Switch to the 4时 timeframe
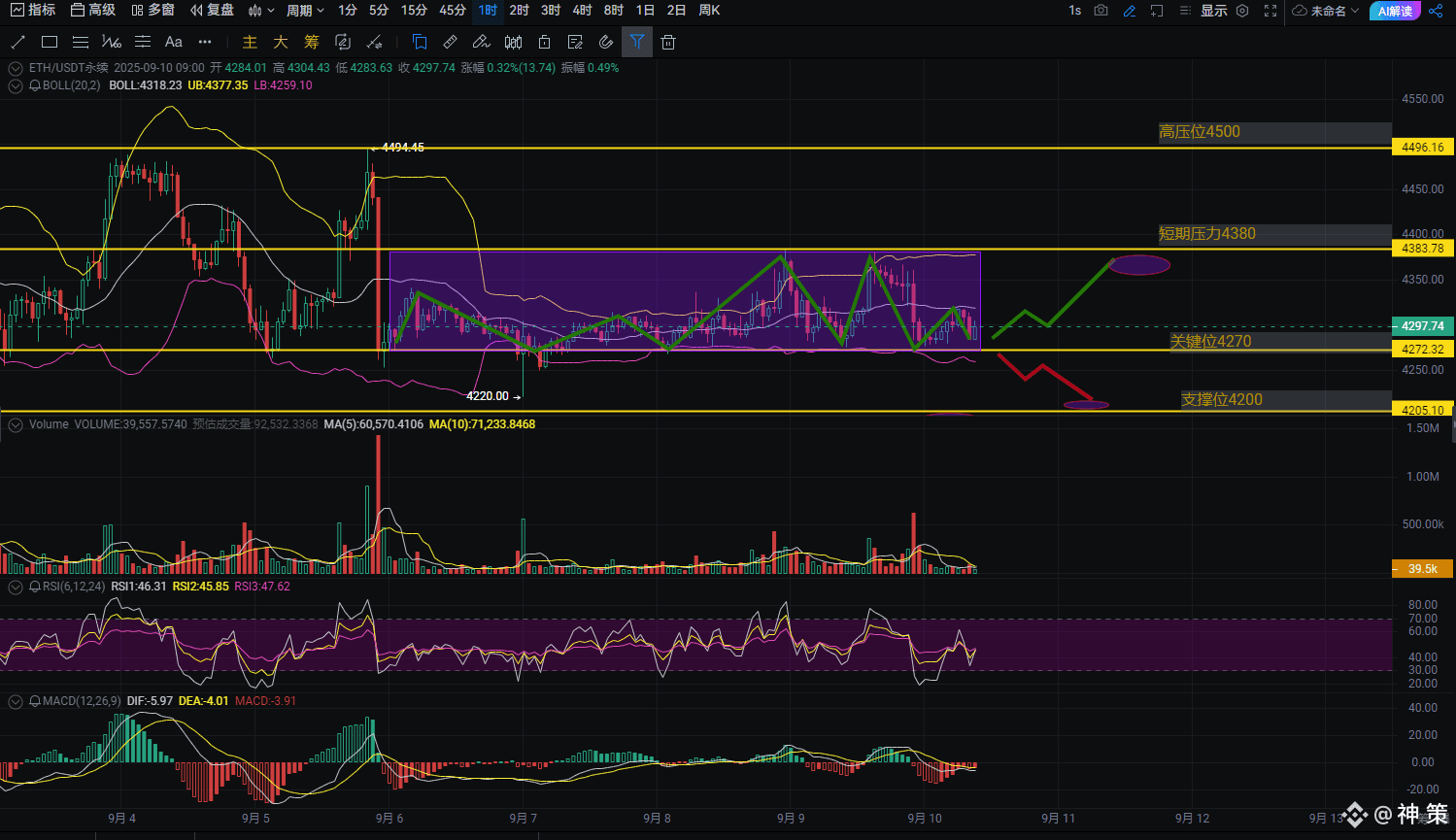The image size is (1456, 840). tap(582, 11)
